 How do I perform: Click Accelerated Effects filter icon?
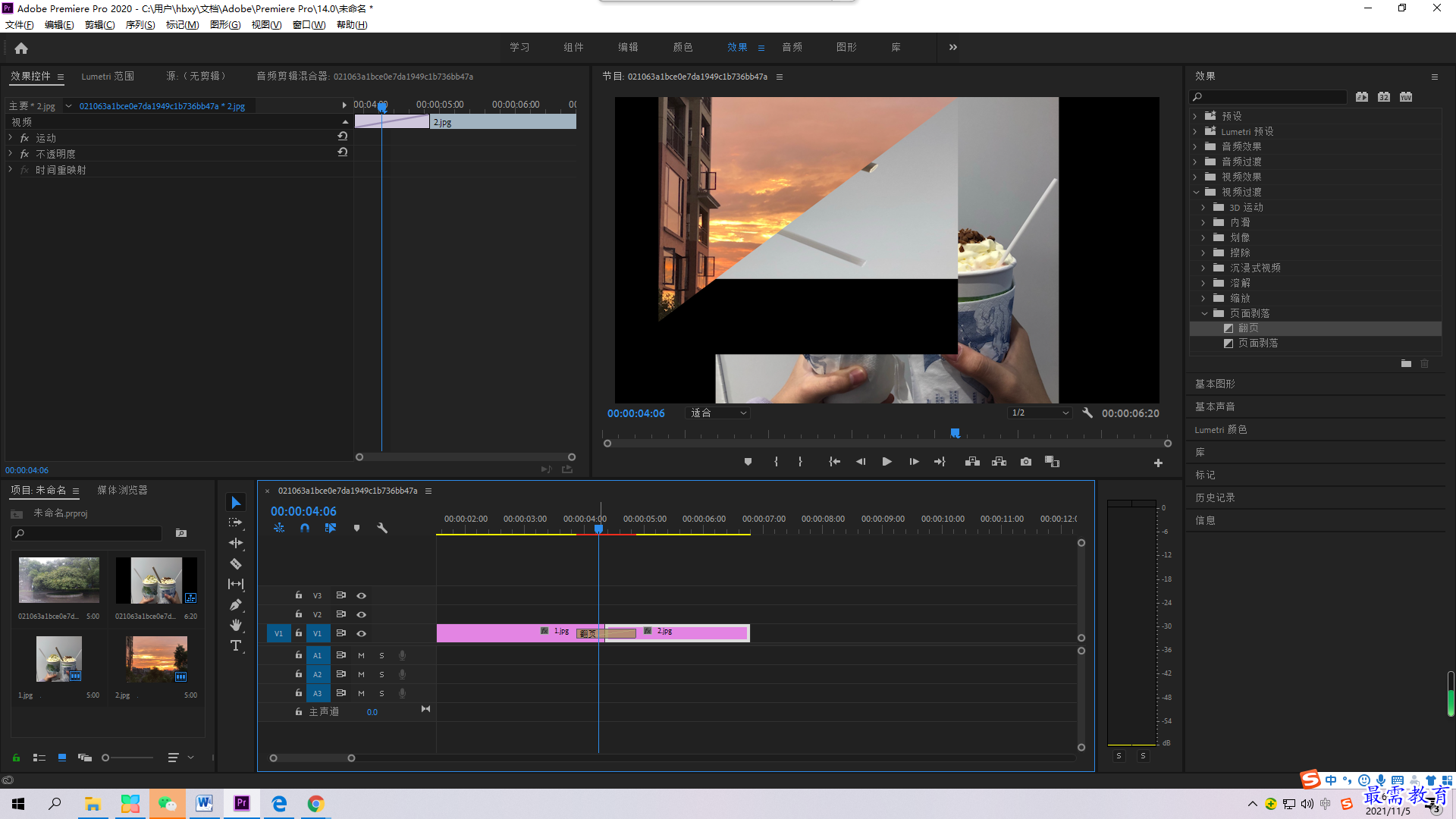click(1362, 97)
